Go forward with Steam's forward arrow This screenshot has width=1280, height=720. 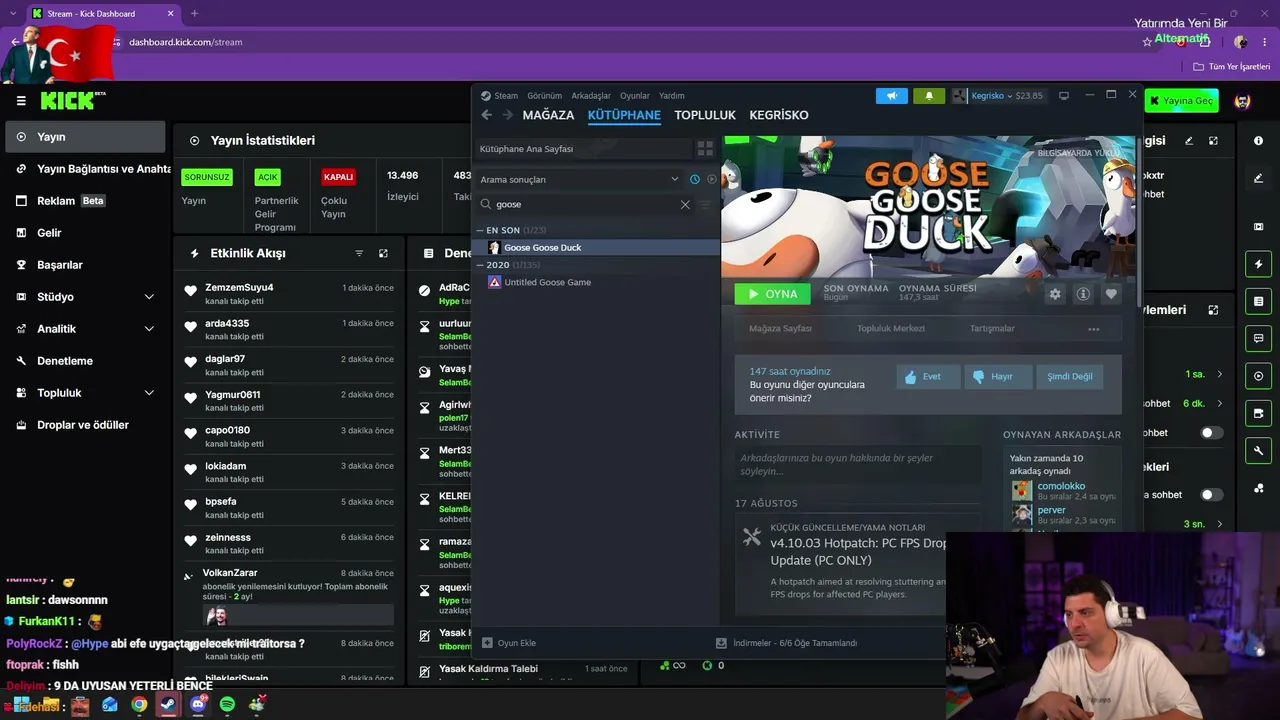point(507,115)
